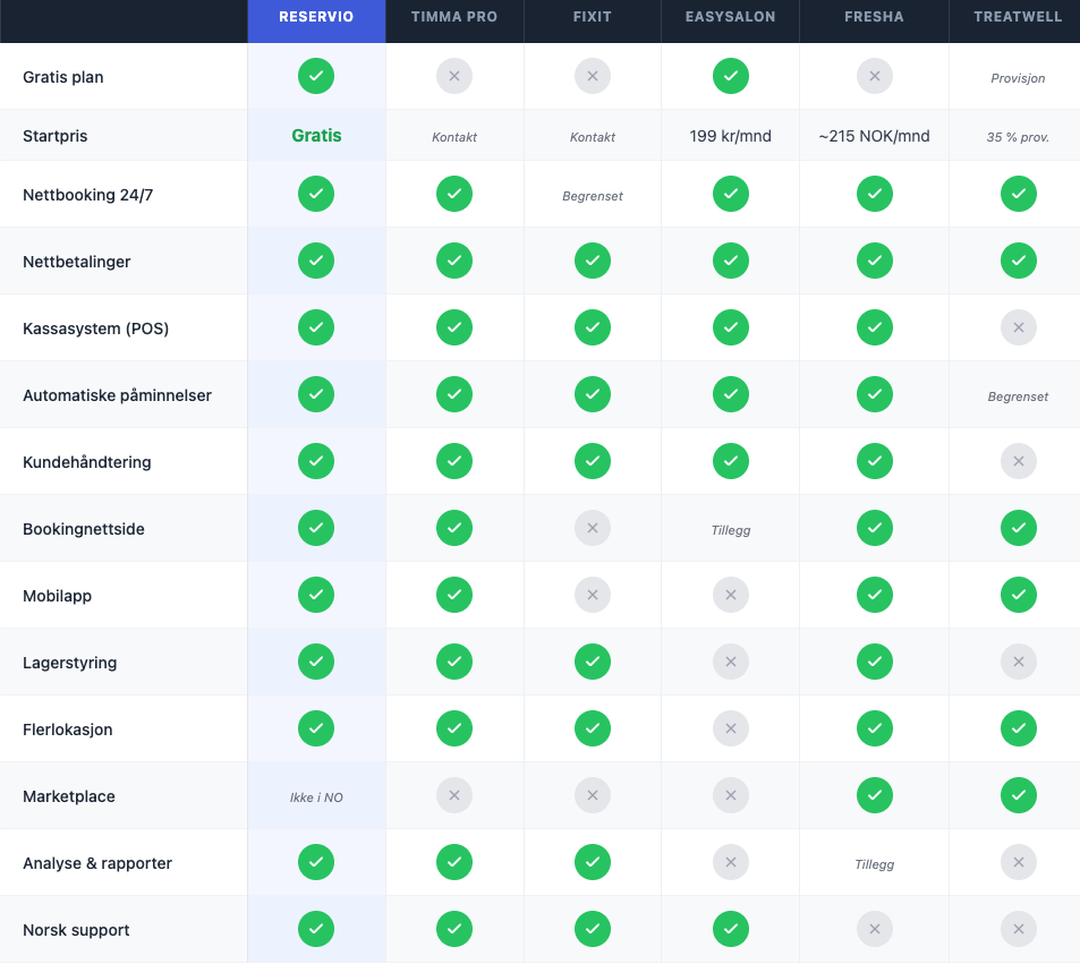Click Treatwell's cross for Analyse & rapporter
Viewport: 1080px width, 964px height.
[x=1019, y=861]
